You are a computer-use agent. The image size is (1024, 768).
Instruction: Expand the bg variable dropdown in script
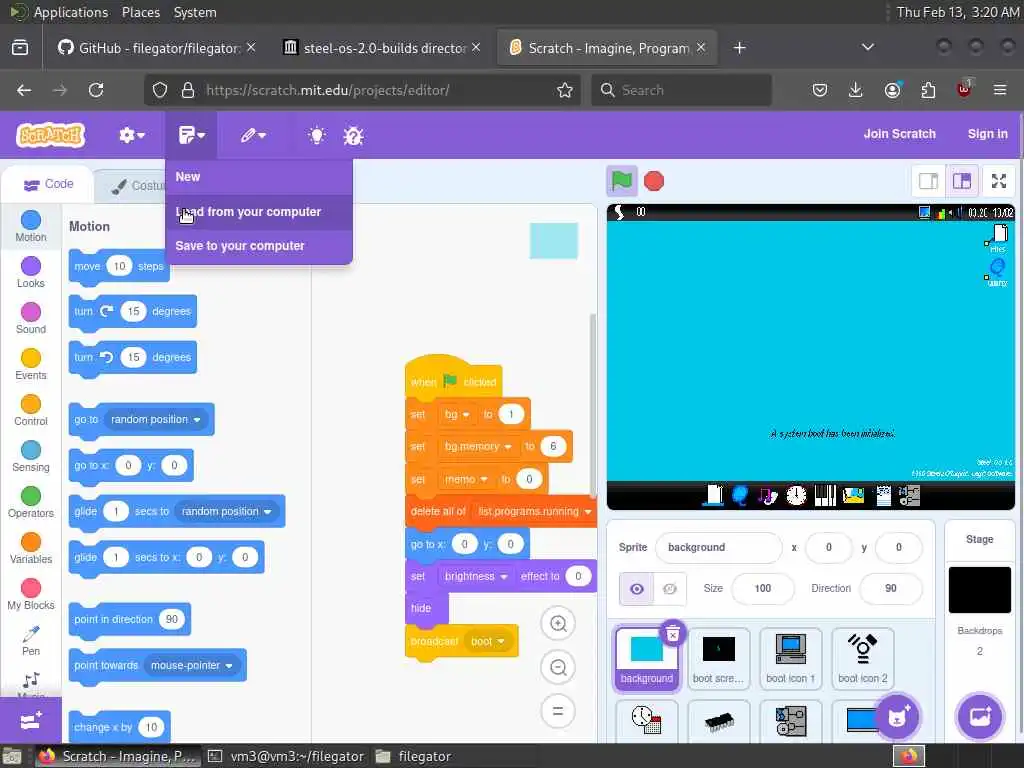[x=466, y=415]
